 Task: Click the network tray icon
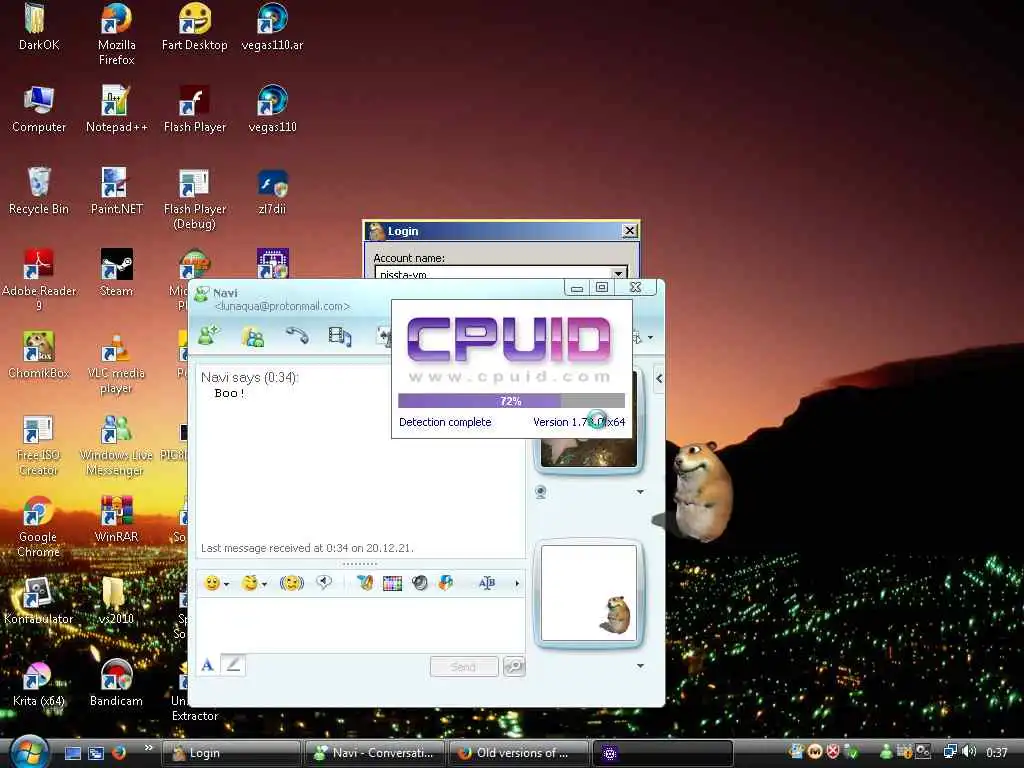click(x=950, y=752)
